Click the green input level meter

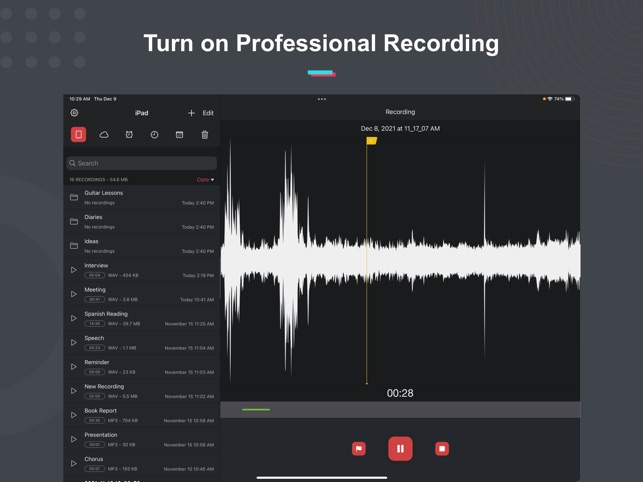click(256, 409)
